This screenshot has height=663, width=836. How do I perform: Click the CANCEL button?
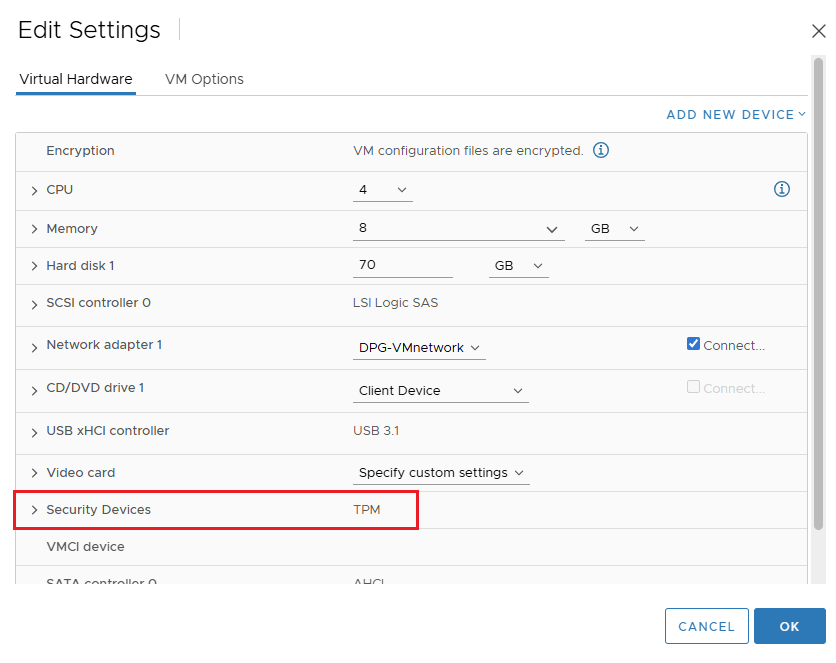[706, 626]
